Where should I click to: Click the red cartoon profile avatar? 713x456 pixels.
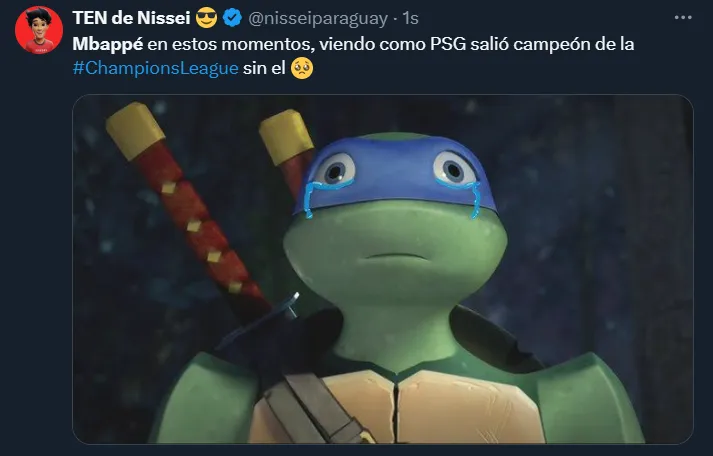tap(39, 30)
